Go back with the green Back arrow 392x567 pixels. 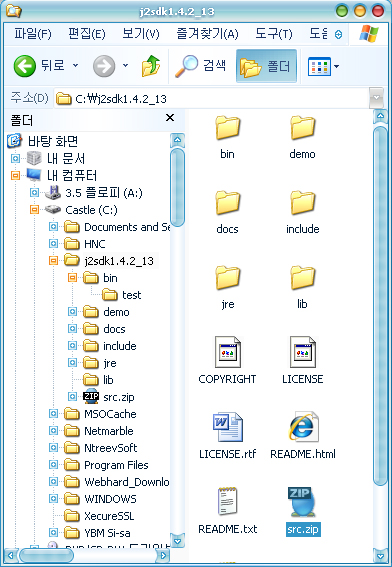(25, 66)
